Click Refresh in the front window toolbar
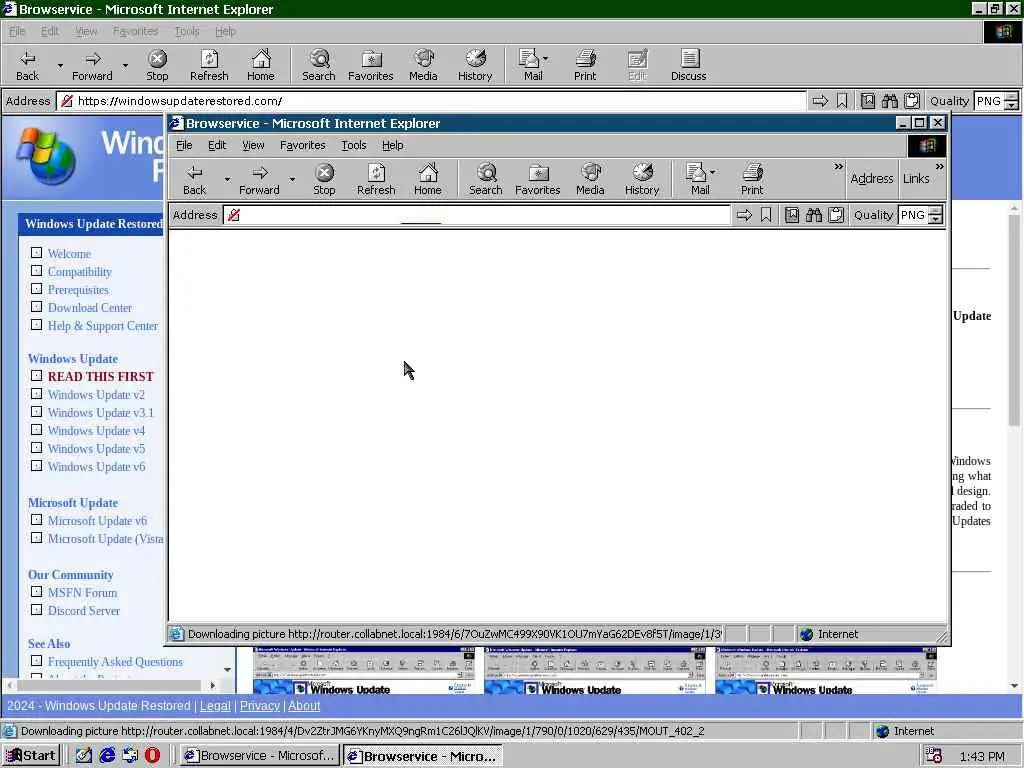 coord(376,180)
